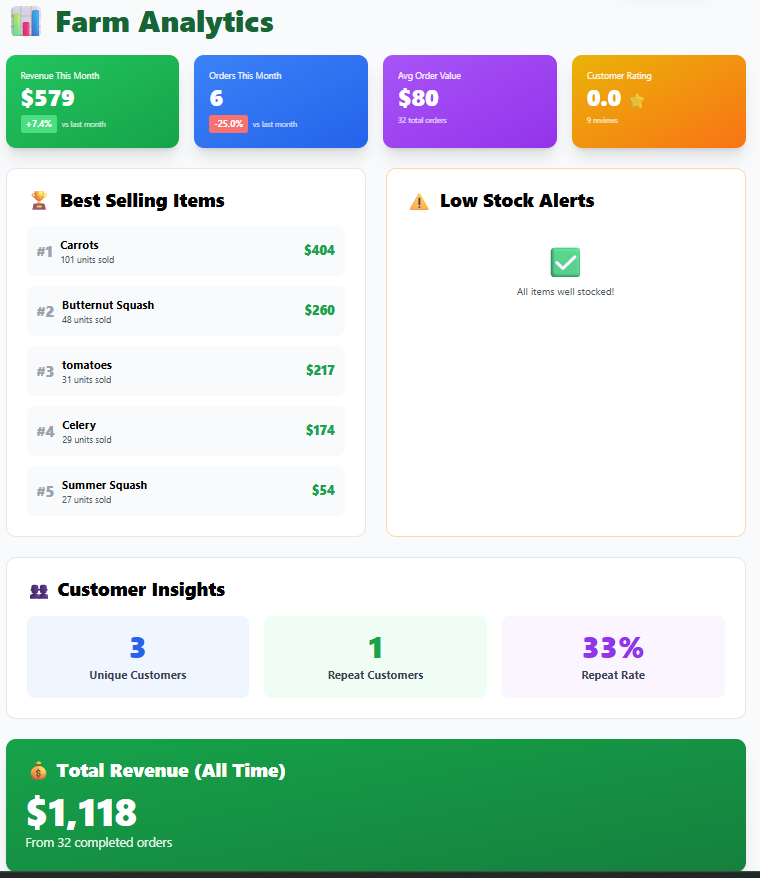Viewport: 760px width, 878px height.
Task: Click the Repeat Customers tile
Action: [x=375, y=657]
